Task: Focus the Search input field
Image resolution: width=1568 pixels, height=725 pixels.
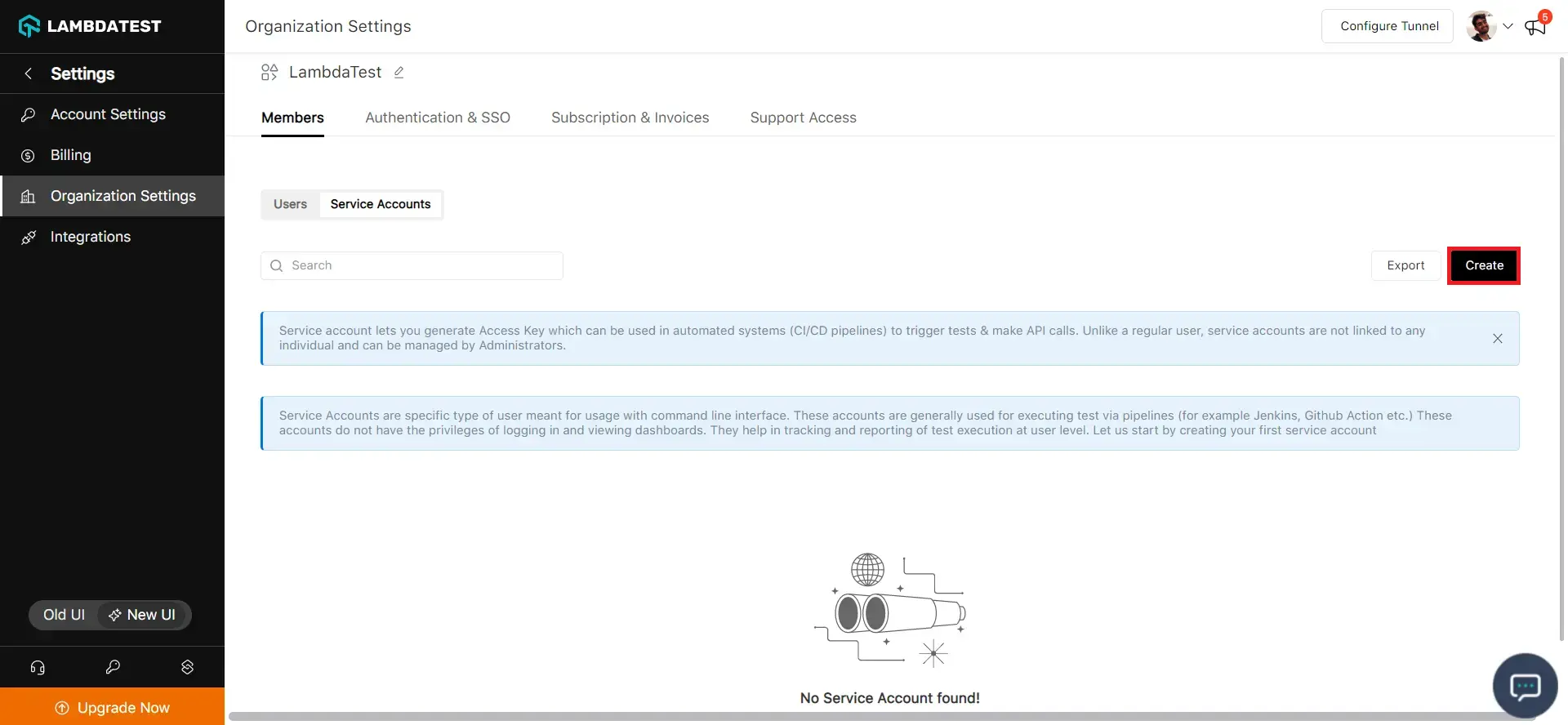Action: click(421, 265)
